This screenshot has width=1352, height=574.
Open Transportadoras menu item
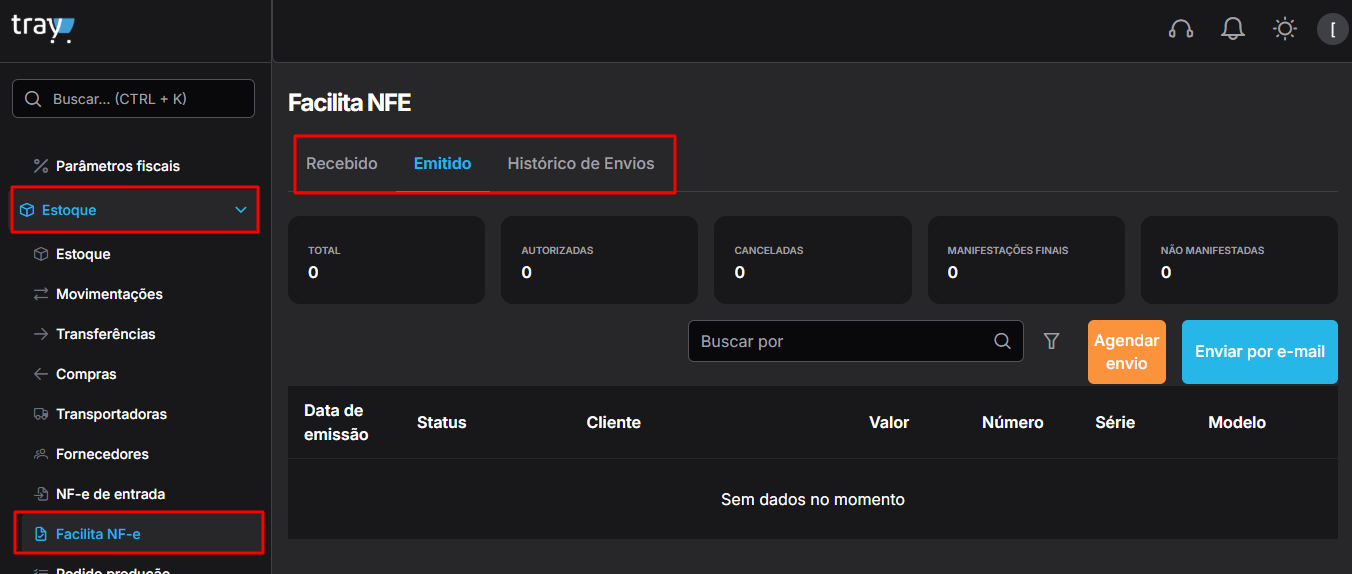pos(111,414)
